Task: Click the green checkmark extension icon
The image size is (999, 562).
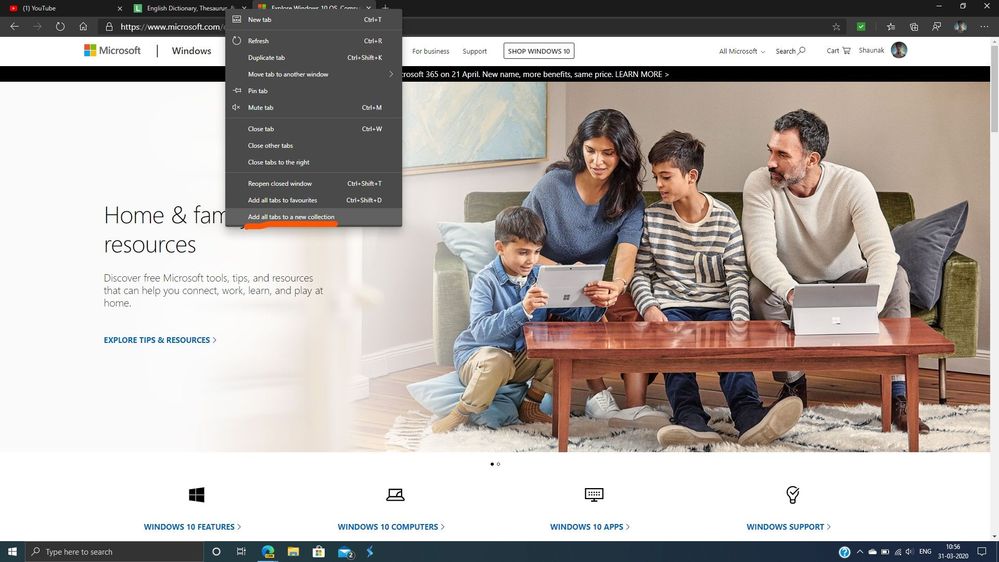Action: pyautogui.click(x=861, y=27)
